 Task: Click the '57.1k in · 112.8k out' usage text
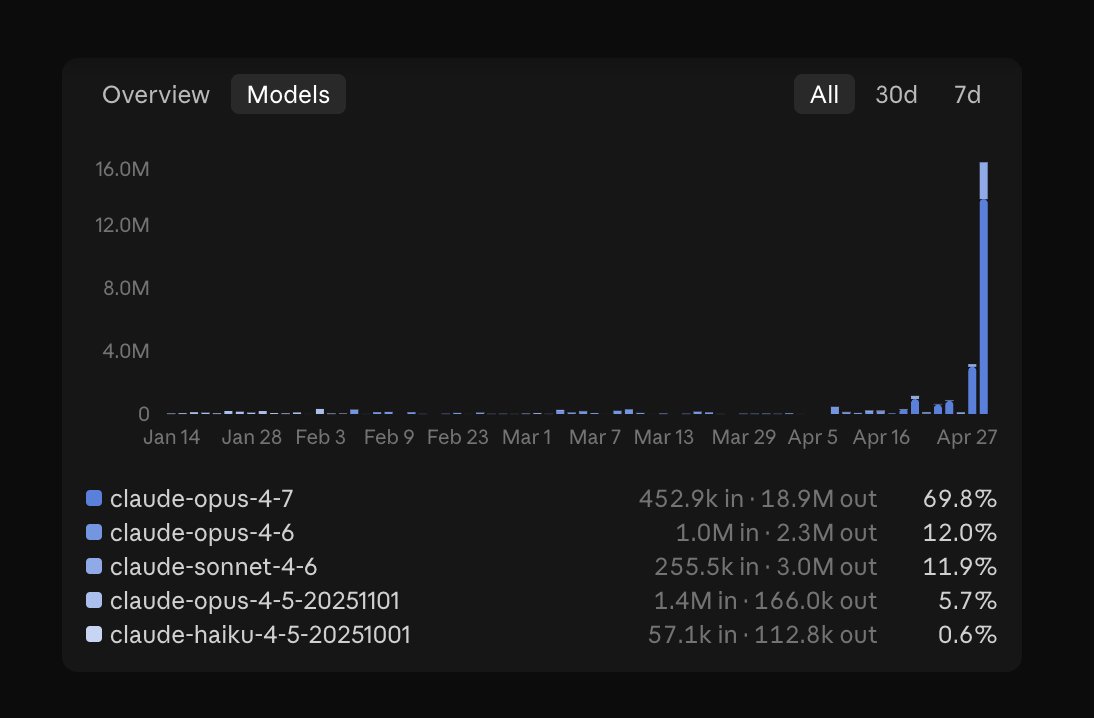coord(762,635)
